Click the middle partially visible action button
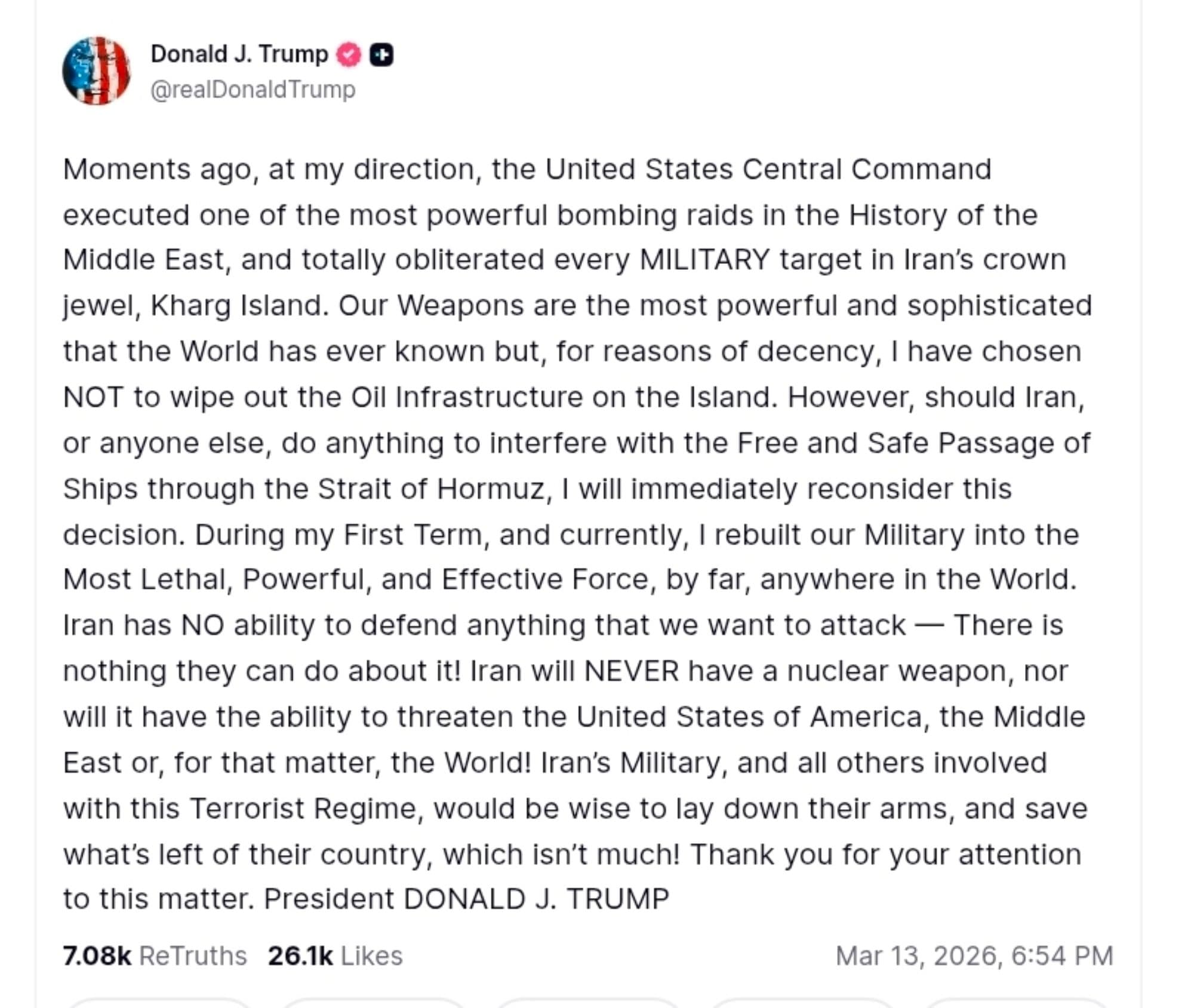 587,1003
